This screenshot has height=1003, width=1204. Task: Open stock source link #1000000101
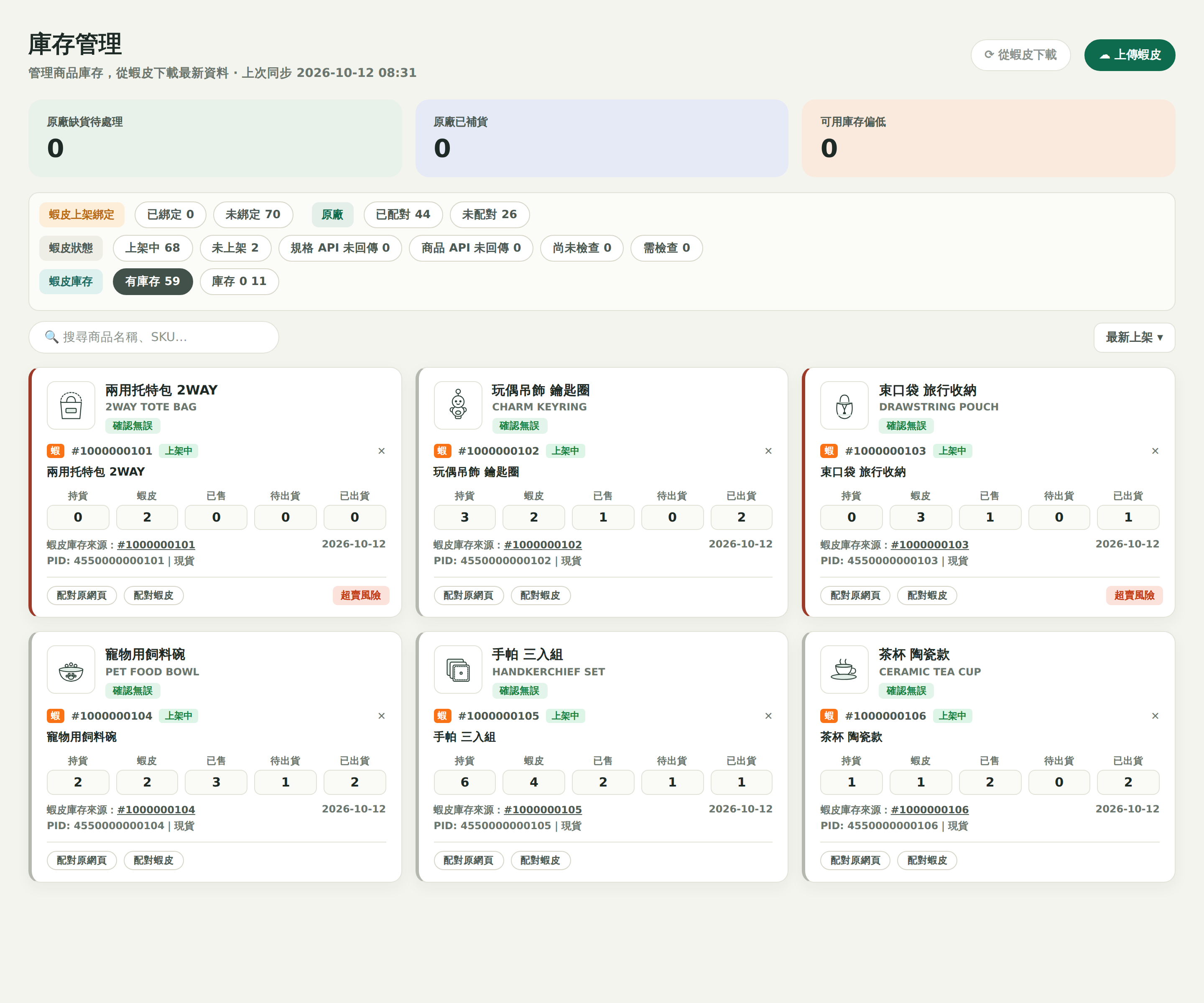[x=156, y=545]
